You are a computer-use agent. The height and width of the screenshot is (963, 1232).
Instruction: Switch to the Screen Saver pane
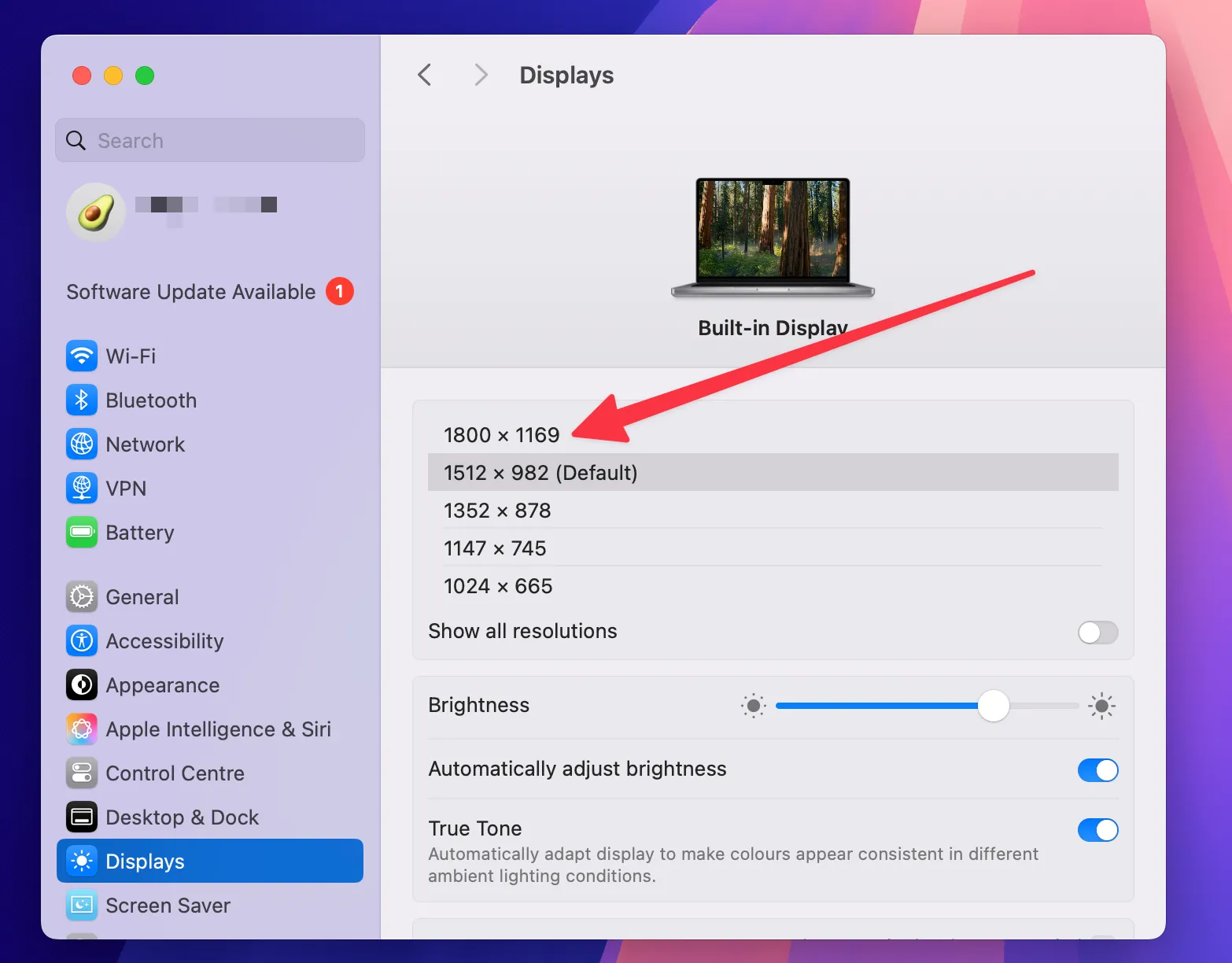click(168, 905)
